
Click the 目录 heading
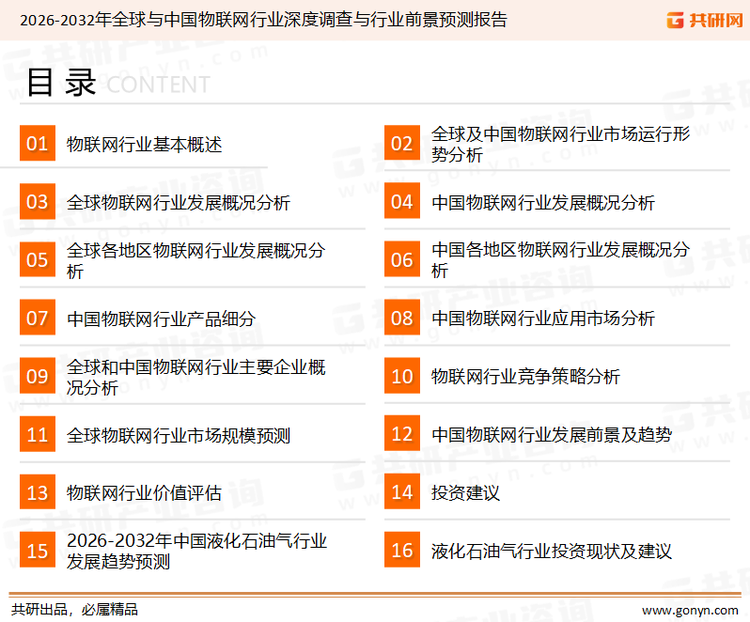click(61, 82)
